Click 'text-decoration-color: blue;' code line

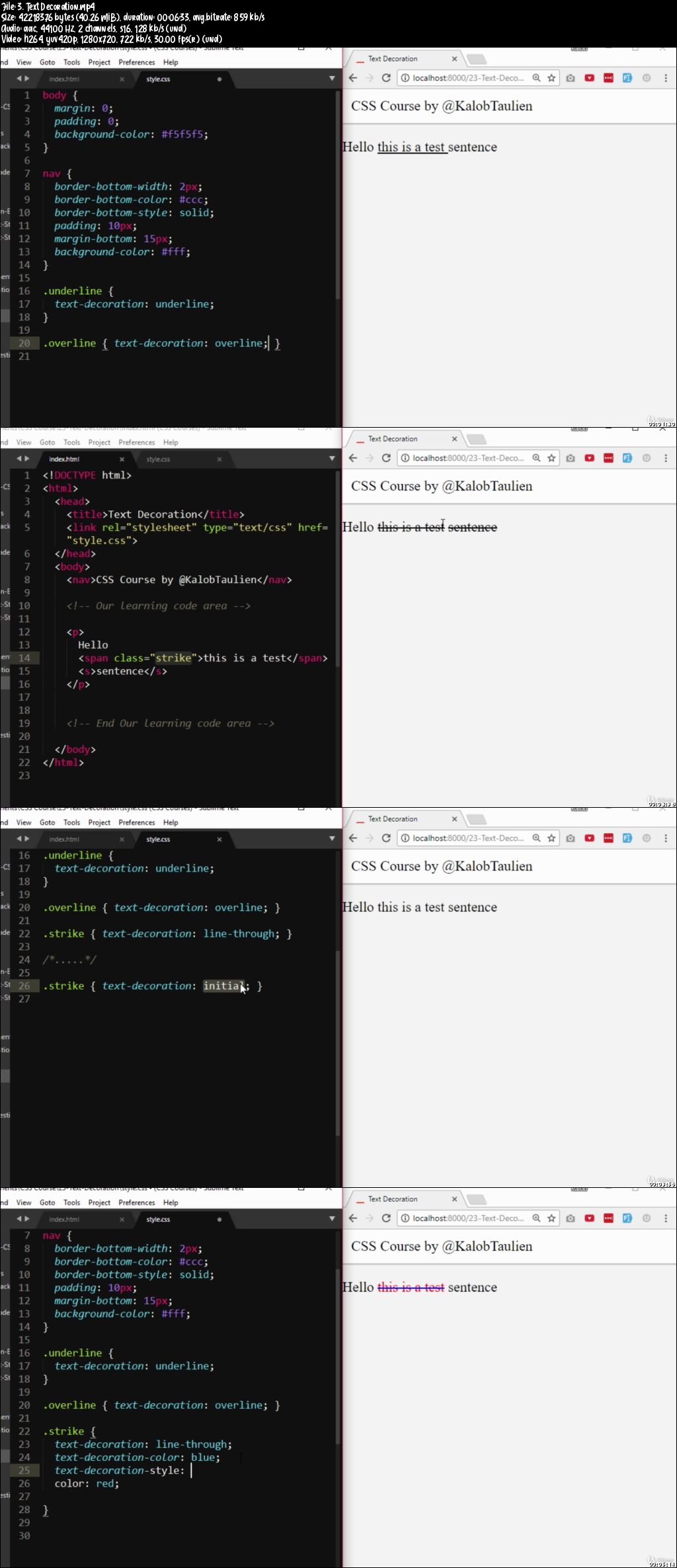(x=138, y=1458)
